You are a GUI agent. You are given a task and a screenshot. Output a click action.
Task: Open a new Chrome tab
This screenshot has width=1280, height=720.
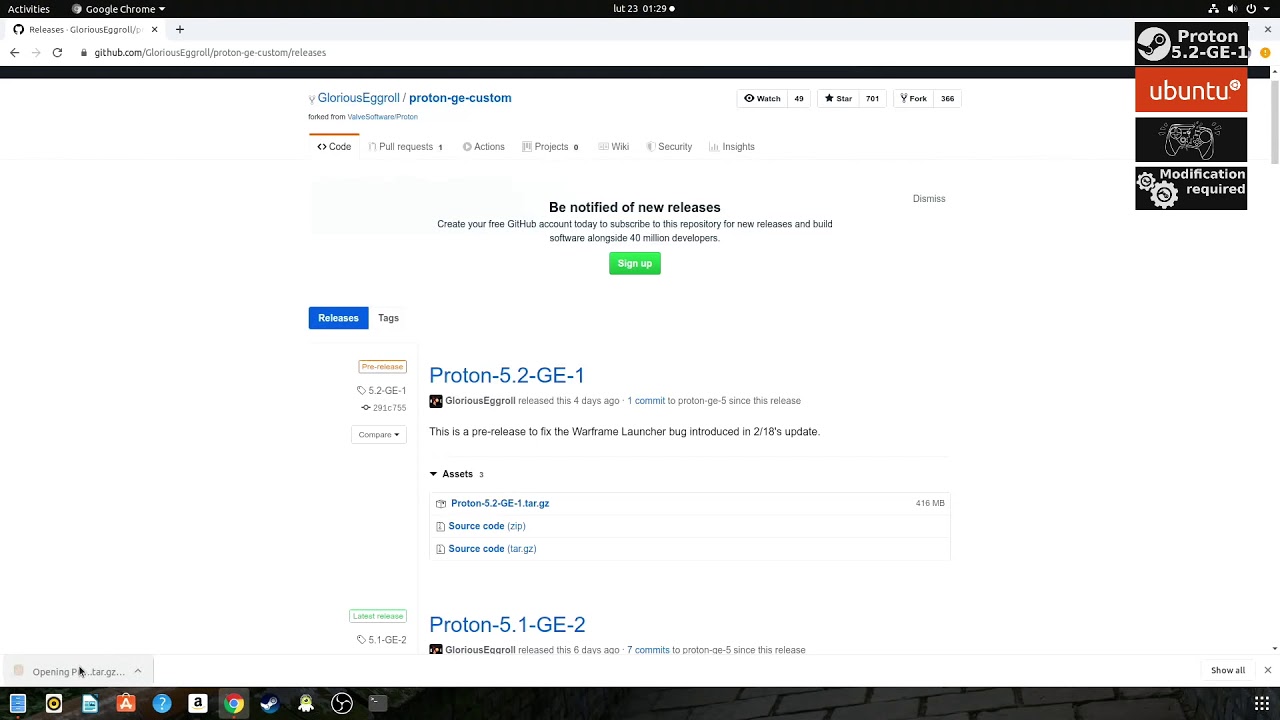180,29
